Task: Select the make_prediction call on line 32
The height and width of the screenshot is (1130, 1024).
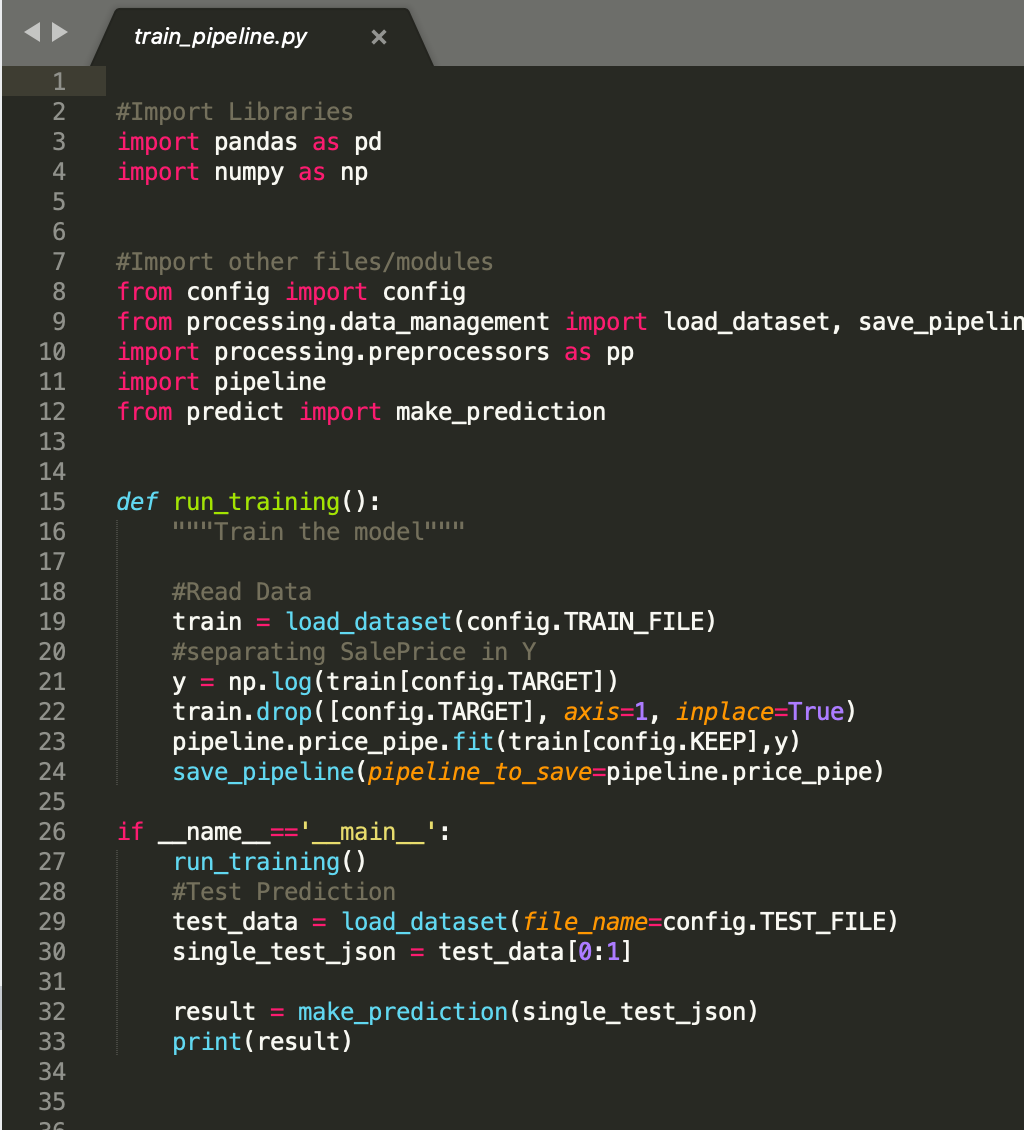Action: [x=402, y=1011]
